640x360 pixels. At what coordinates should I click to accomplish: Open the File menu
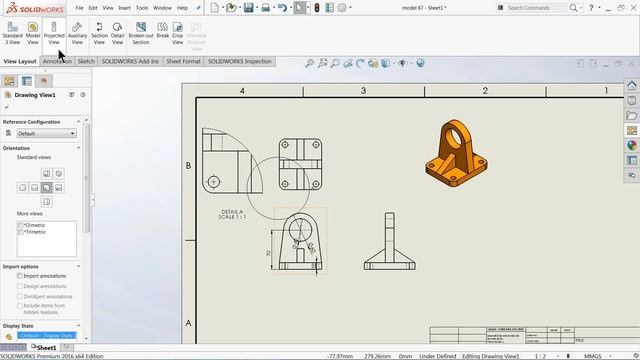[x=79, y=8]
